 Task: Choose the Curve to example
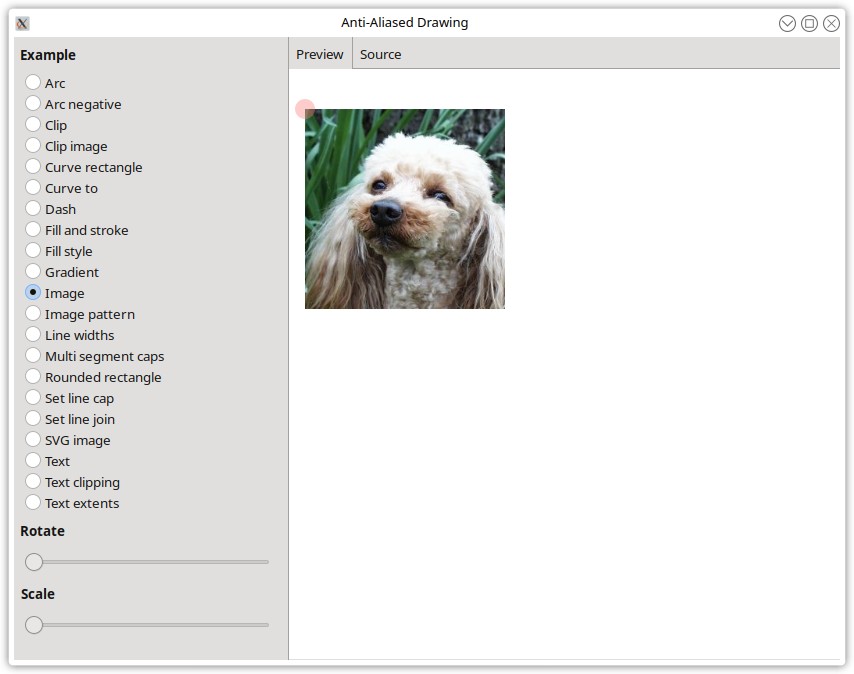pyautogui.click(x=33, y=188)
